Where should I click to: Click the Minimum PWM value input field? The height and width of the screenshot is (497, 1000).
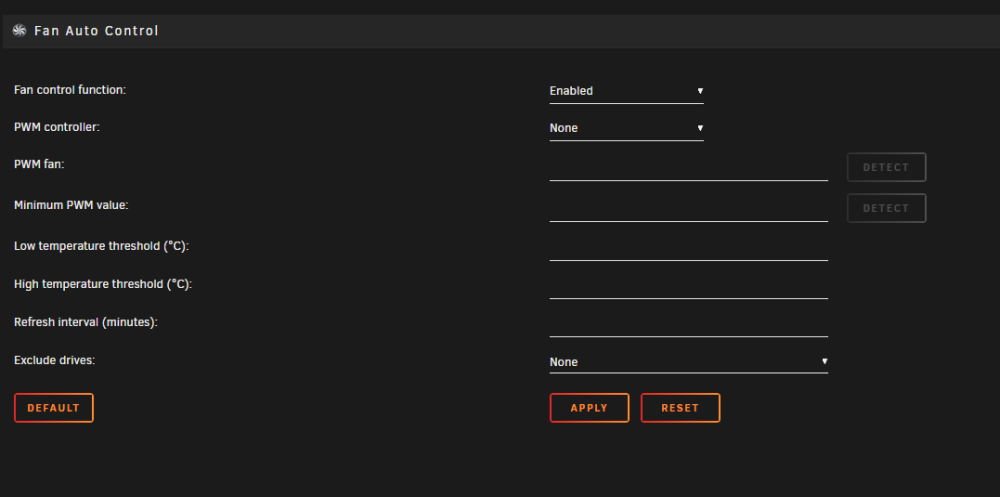688,209
